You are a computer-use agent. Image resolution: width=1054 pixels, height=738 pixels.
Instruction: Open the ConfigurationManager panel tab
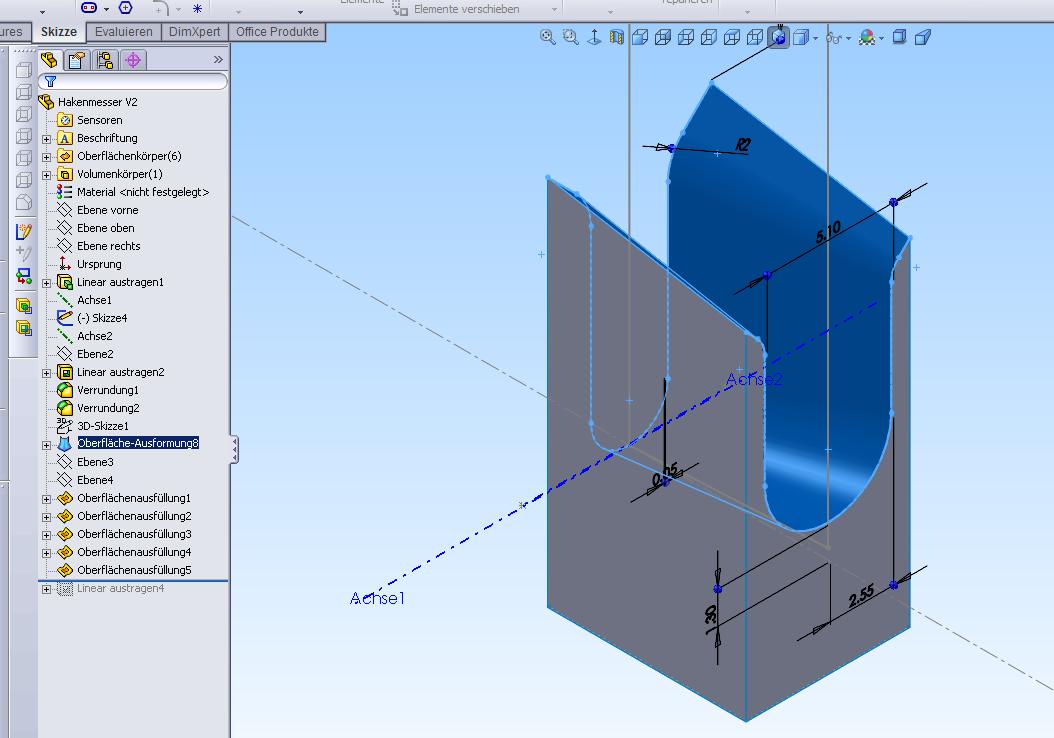coord(105,60)
